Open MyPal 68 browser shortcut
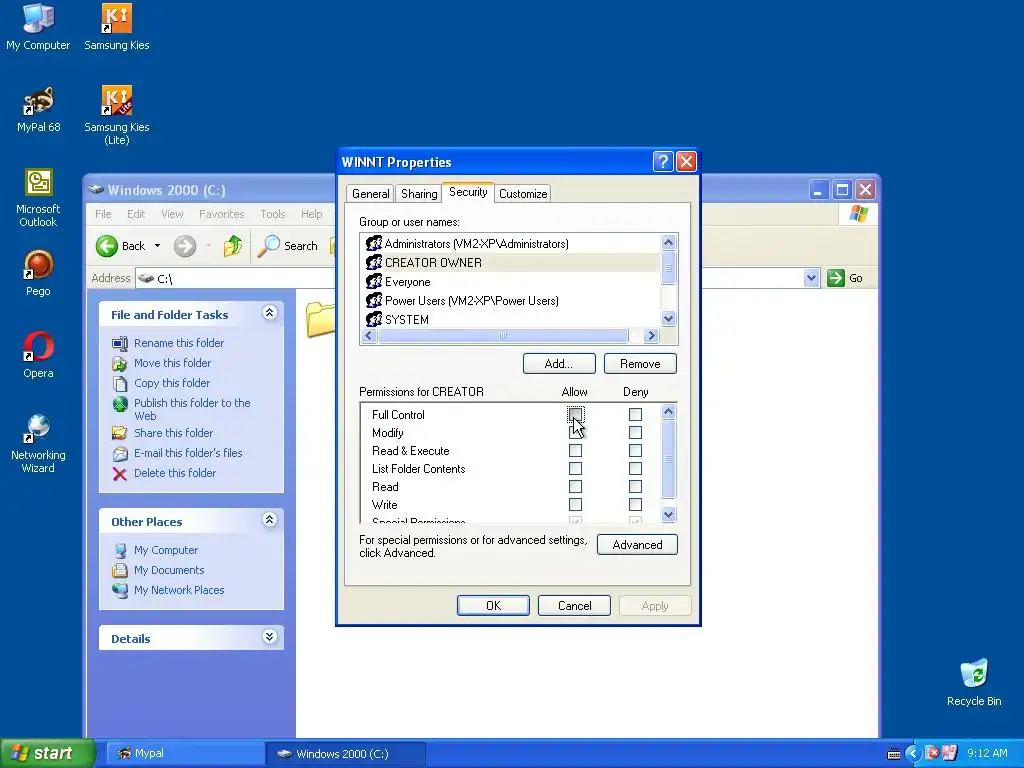The image size is (1024, 768). coord(39,110)
